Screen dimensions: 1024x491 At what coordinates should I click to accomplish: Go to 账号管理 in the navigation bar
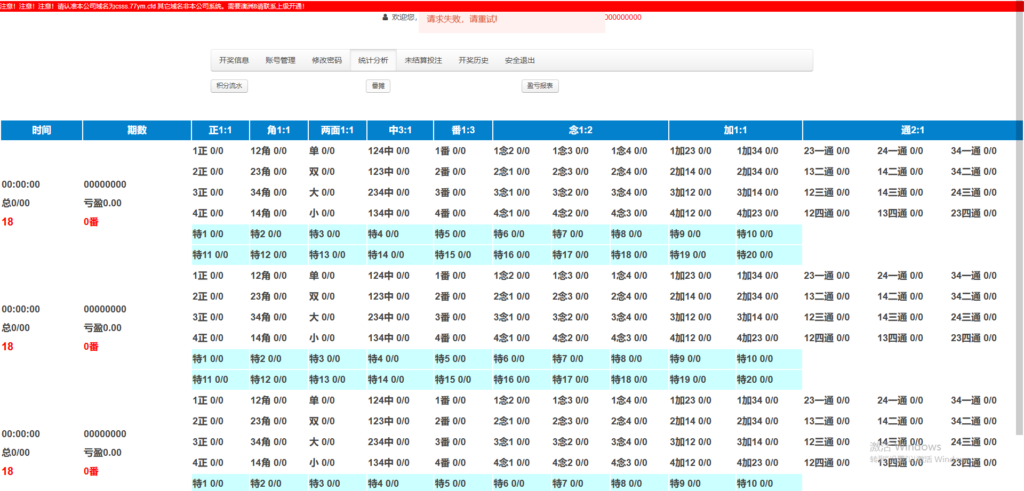(x=280, y=60)
